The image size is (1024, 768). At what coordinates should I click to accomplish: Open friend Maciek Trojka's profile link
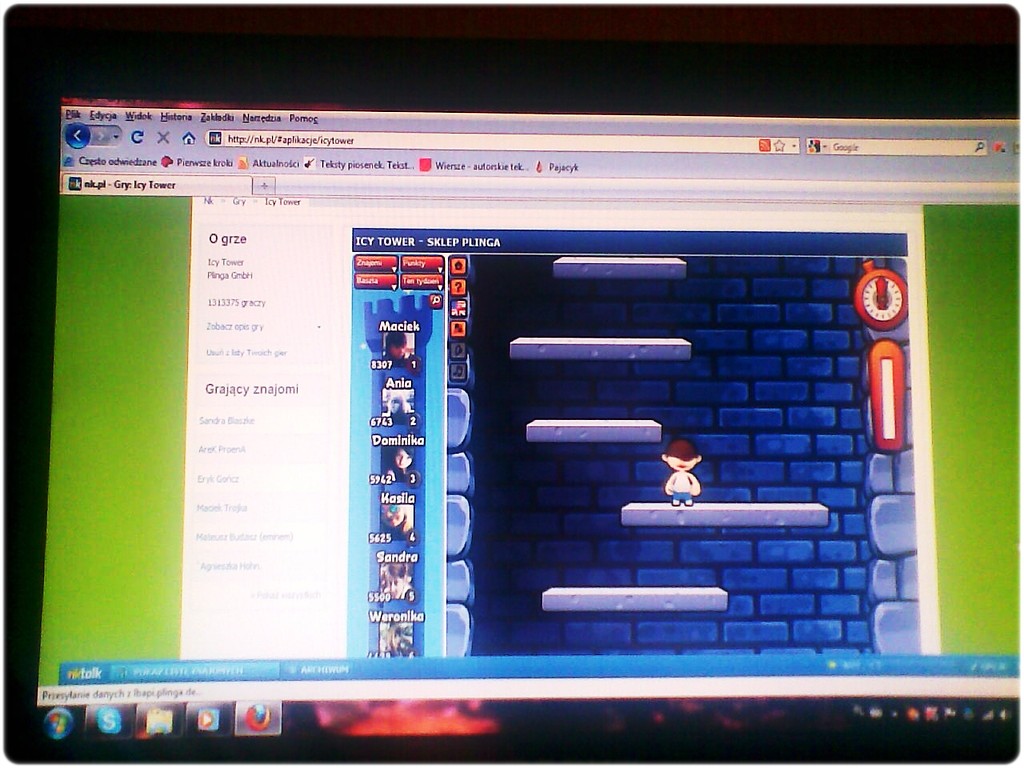click(221, 507)
